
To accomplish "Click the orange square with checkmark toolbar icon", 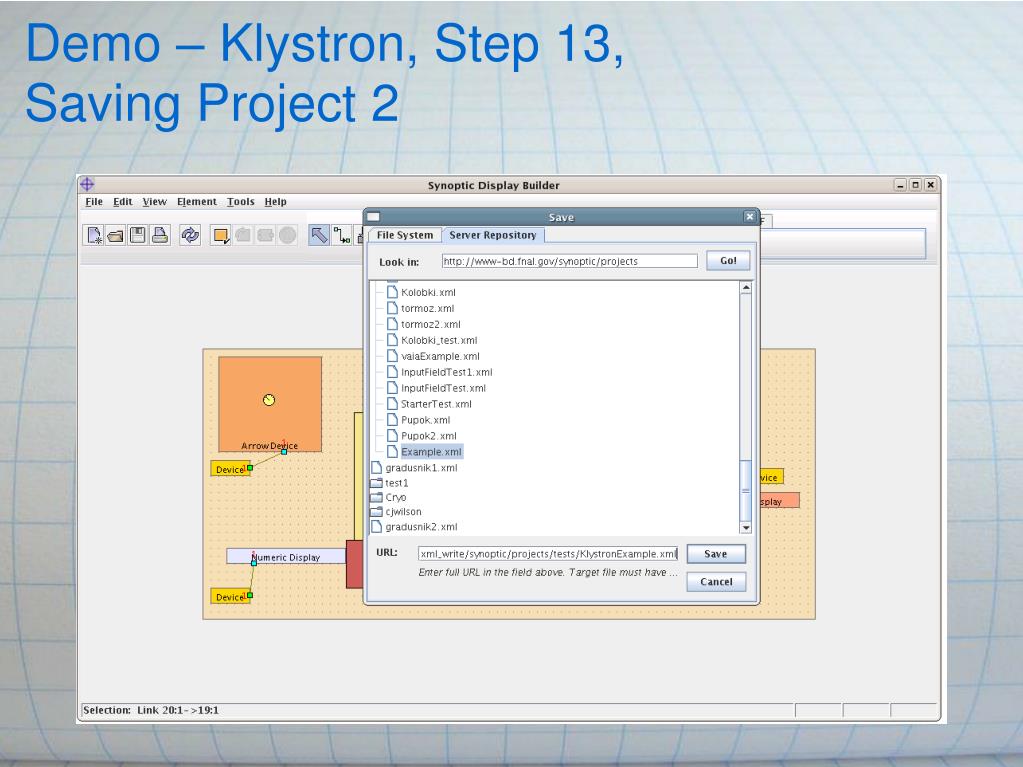I will pos(221,235).
